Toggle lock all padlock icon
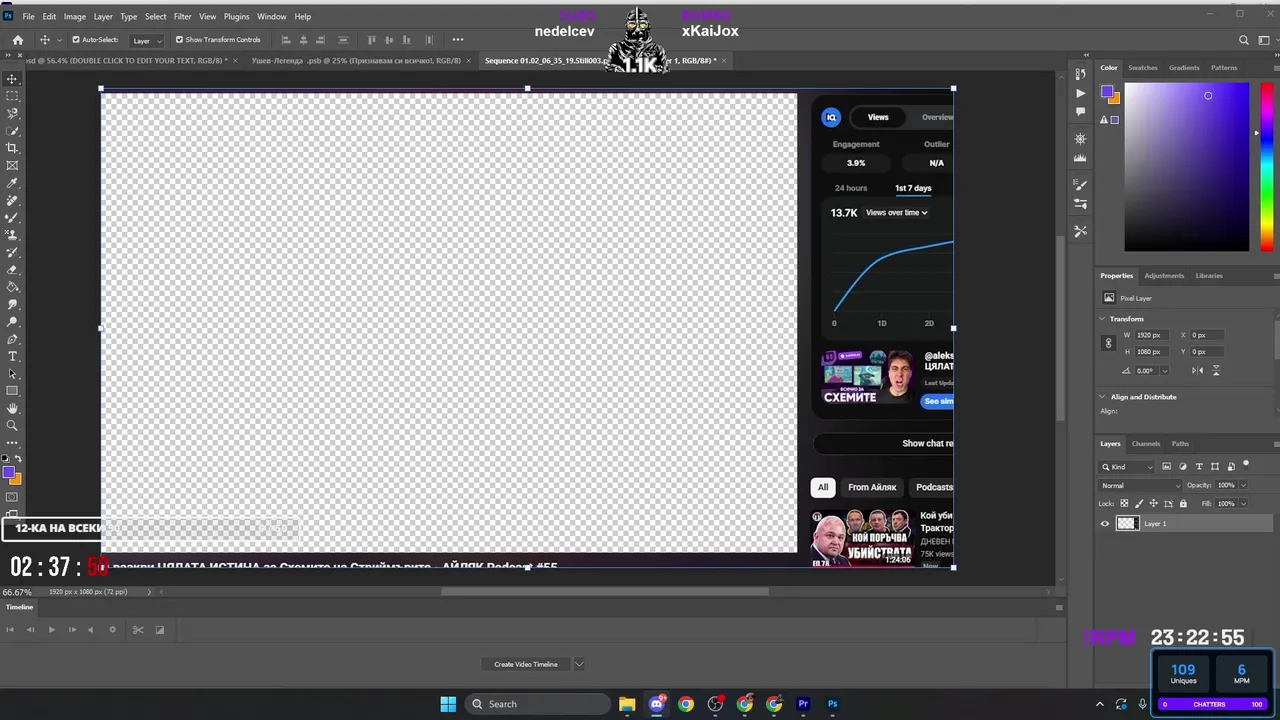 coord(1183,503)
